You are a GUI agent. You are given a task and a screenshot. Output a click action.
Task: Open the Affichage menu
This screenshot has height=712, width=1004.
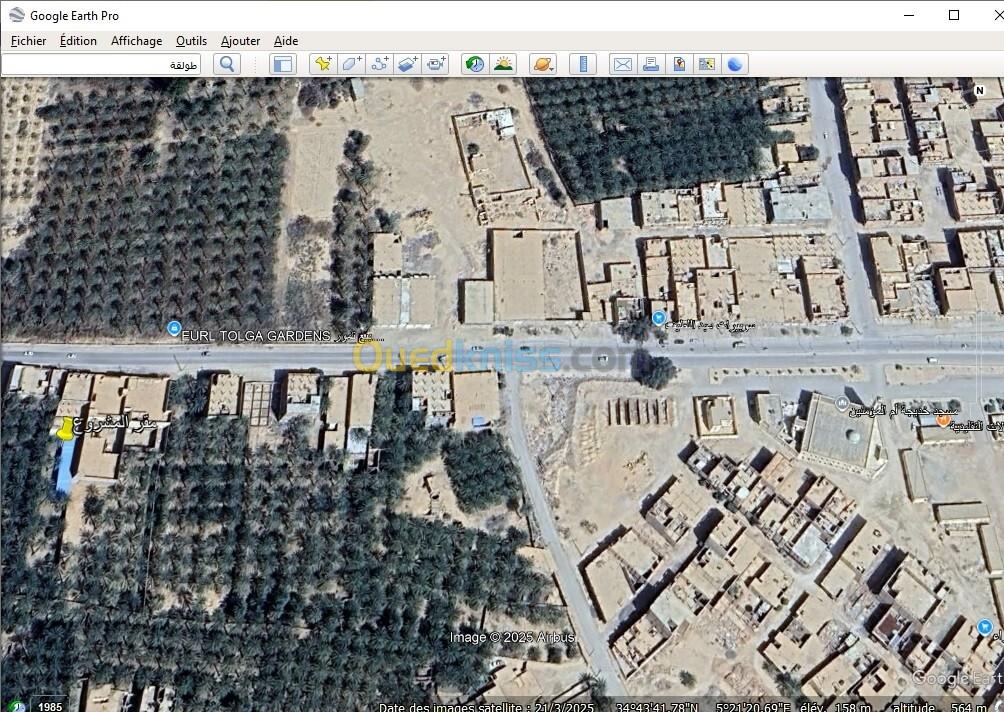(x=136, y=41)
